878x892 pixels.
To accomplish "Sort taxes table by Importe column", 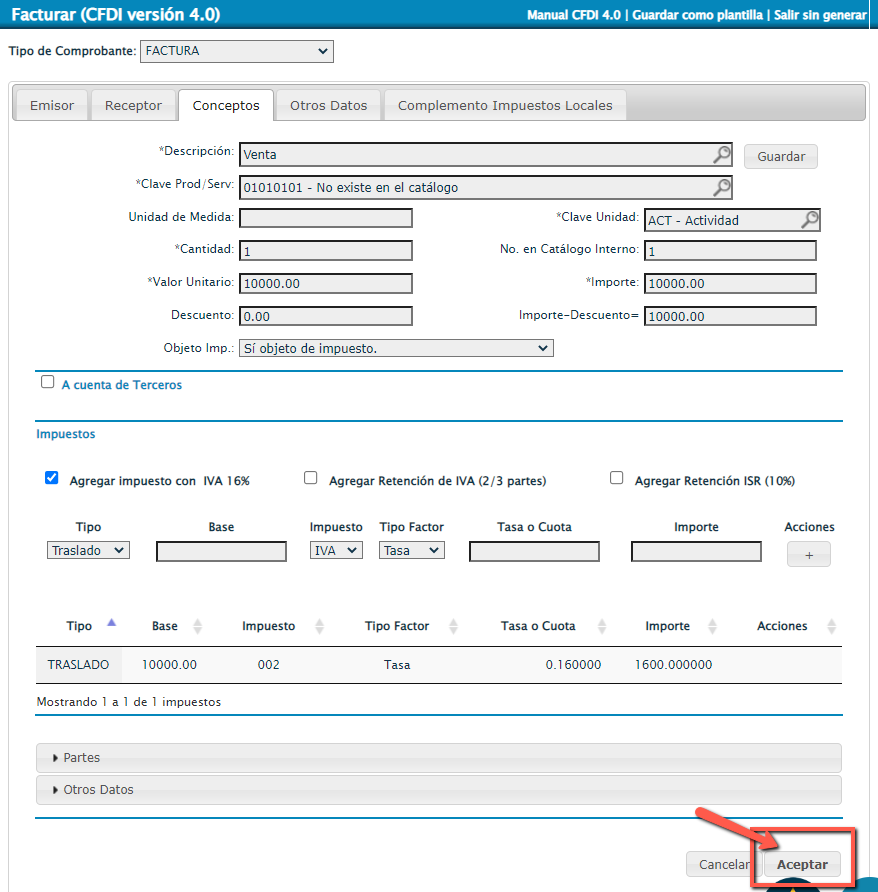I will (713, 626).
